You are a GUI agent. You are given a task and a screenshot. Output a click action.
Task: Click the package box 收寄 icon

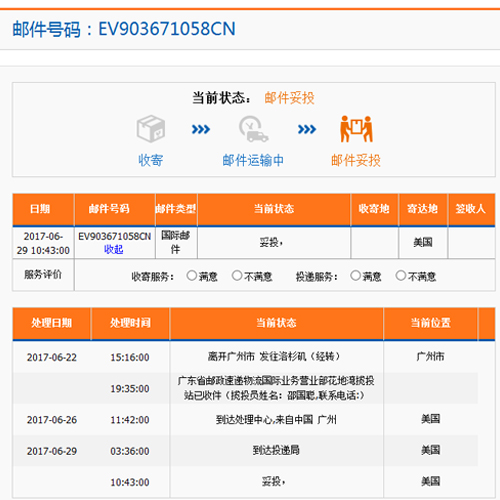(151, 129)
